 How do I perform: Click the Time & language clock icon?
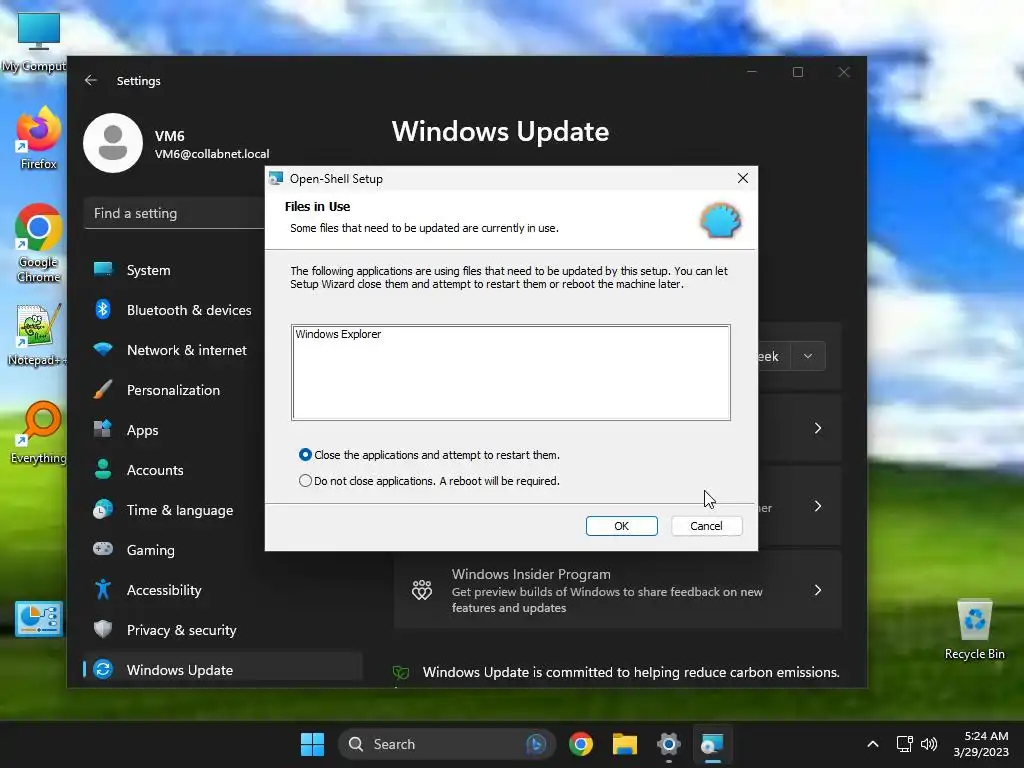point(103,509)
